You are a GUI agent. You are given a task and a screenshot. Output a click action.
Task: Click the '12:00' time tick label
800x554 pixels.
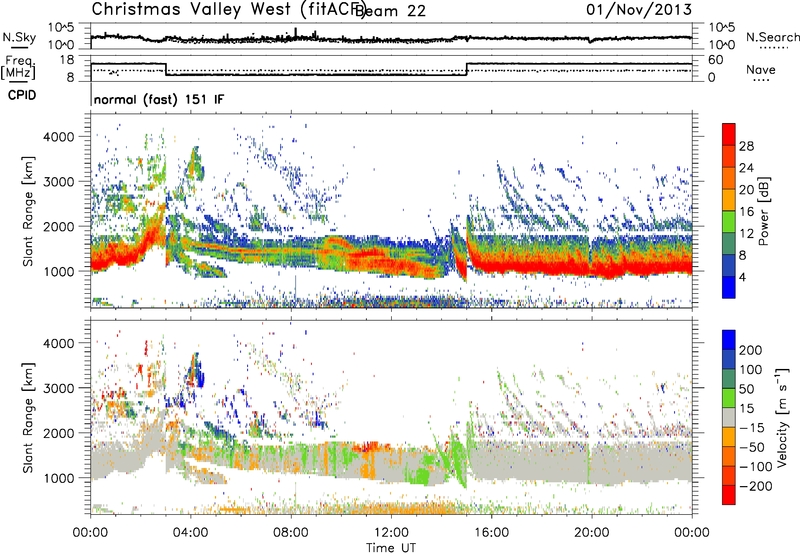click(391, 533)
